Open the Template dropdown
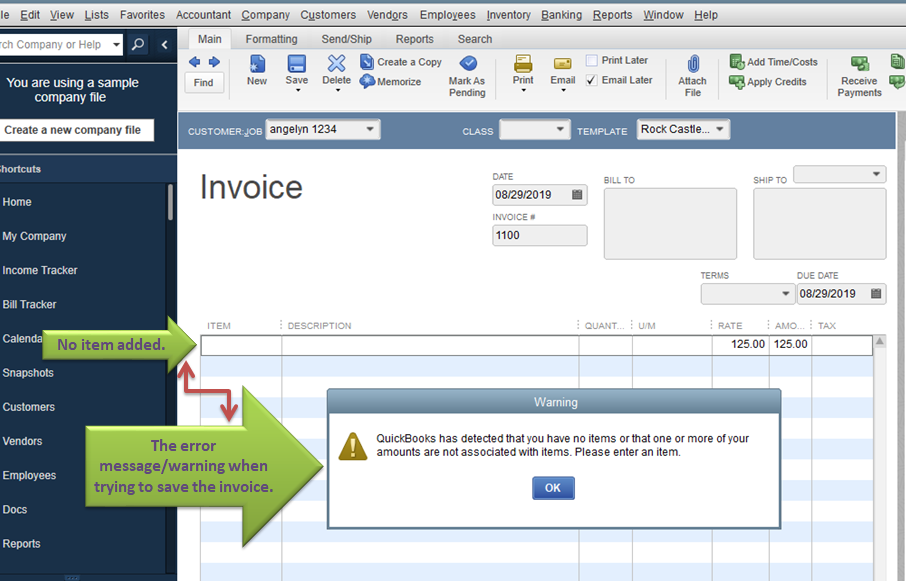This screenshot has width=906, height=581. (x=720, y=129)
